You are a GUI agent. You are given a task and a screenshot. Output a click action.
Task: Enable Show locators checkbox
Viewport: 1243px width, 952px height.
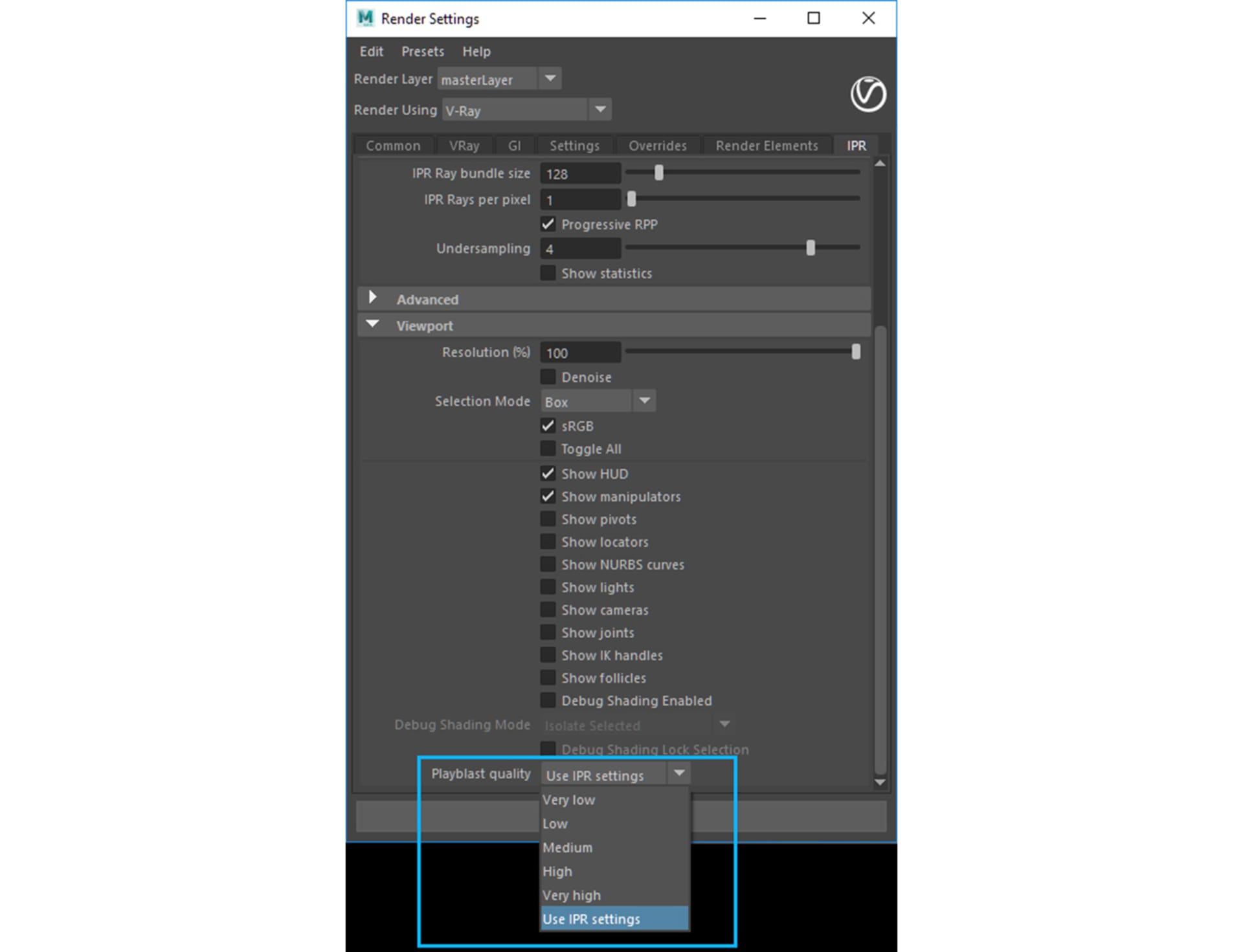(x=548, y=542)
